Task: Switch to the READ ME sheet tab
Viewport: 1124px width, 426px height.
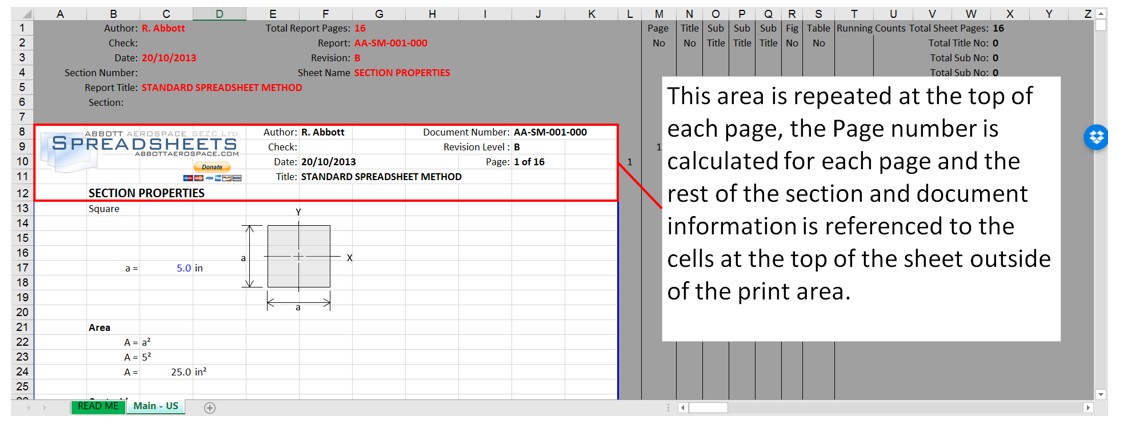Action: click(x=97, y=407)
